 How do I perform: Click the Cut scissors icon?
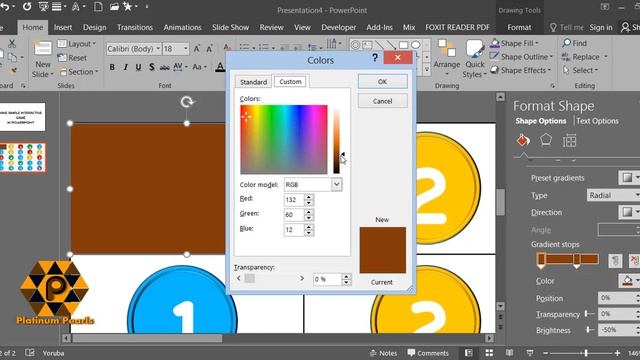pos(12,43)
